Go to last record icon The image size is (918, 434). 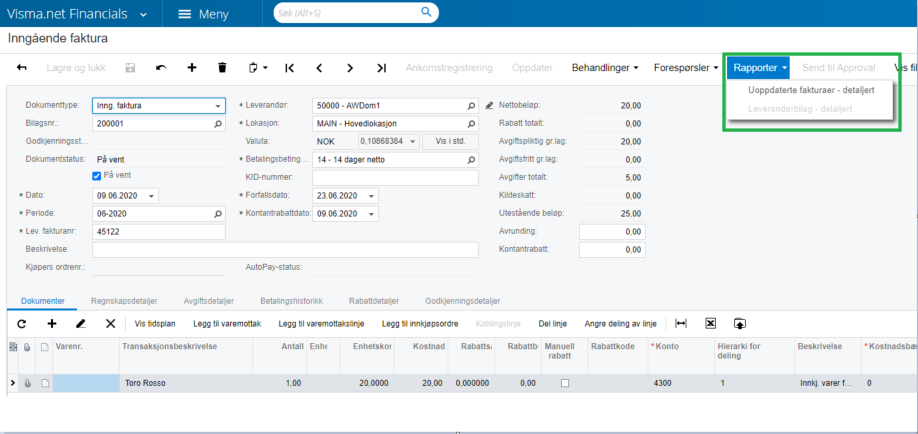pyautogui.click(x=381, y=68)
